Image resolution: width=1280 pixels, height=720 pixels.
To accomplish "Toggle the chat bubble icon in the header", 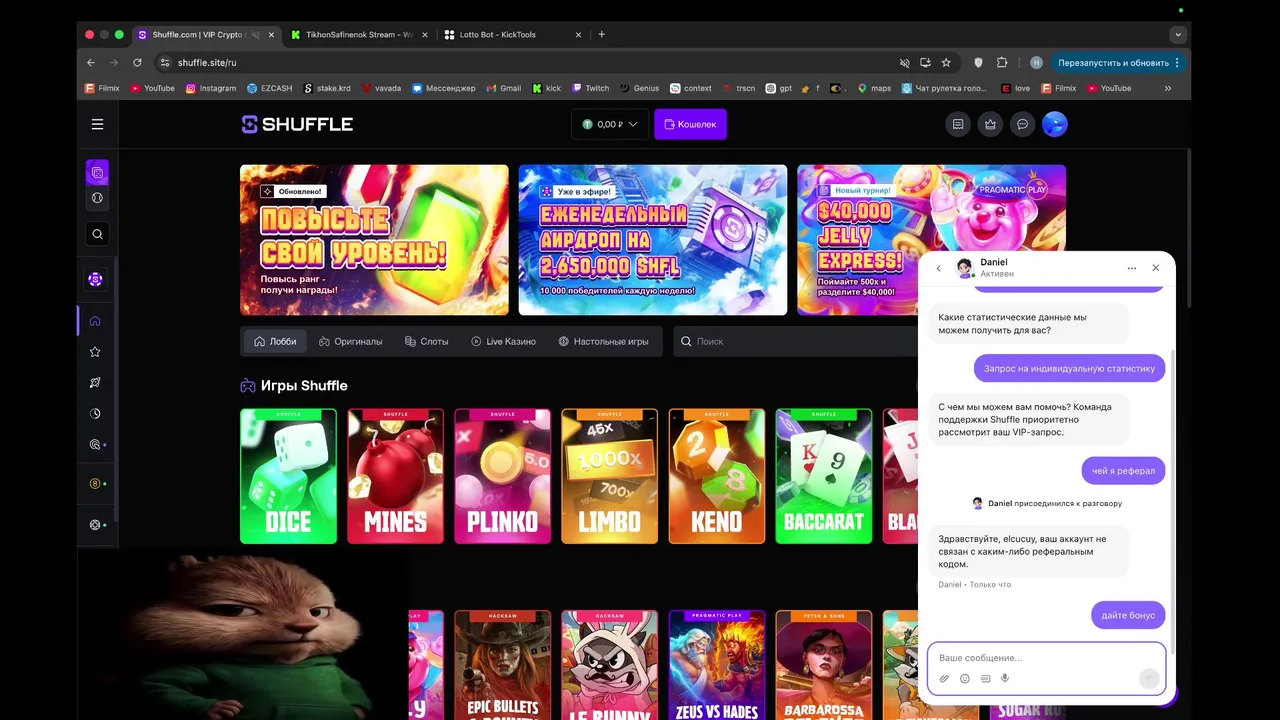I will point(1022,124).
